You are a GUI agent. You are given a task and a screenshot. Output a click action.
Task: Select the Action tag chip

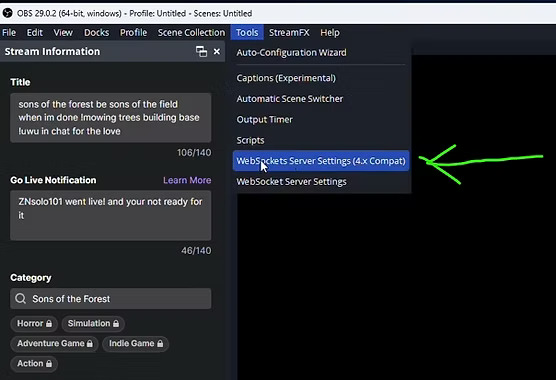34,364
